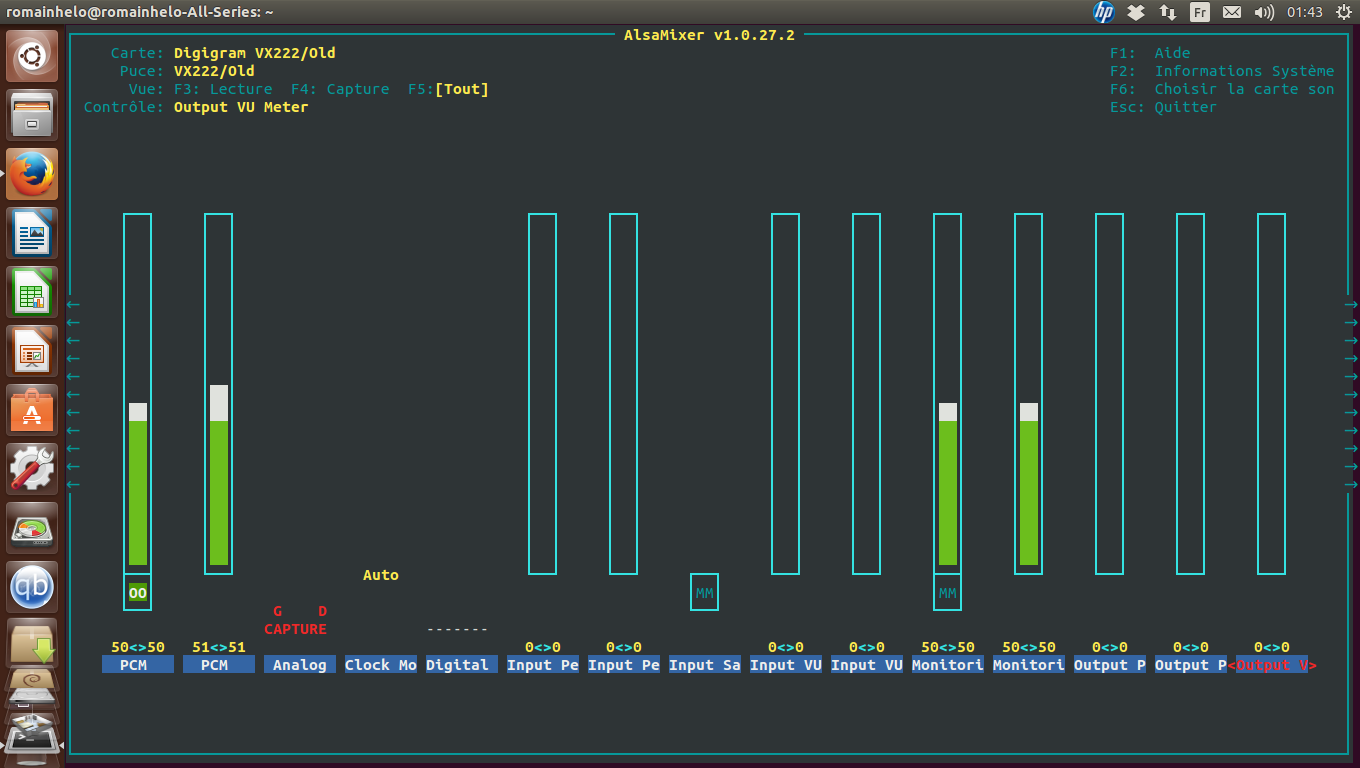
Task: Click the romainhelo@romainhelo-All-Series window title
Action: pyautogui.click(x=140, y=12)
